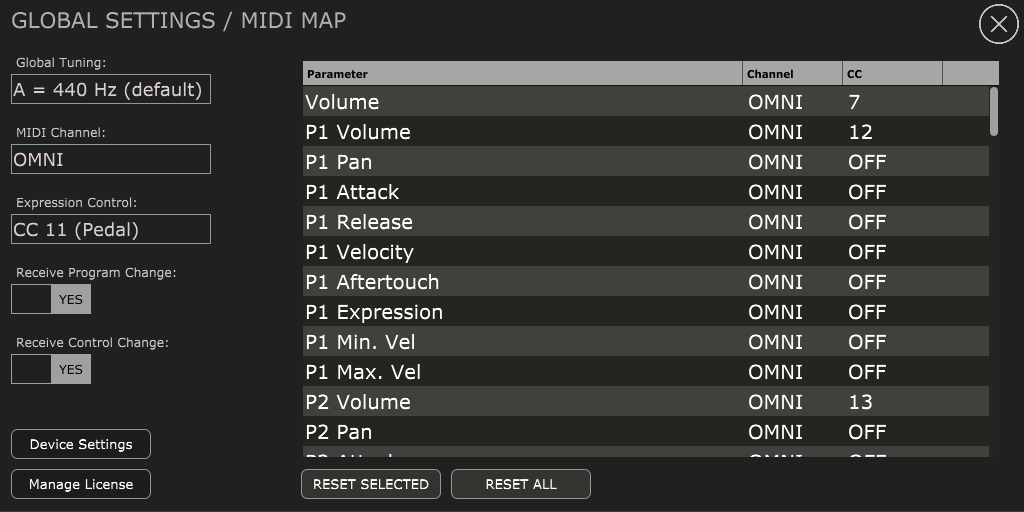Screen dimensions: 1024x512
Task: Toggle Receive Control Change switch
Action: [x=51, y=369]
